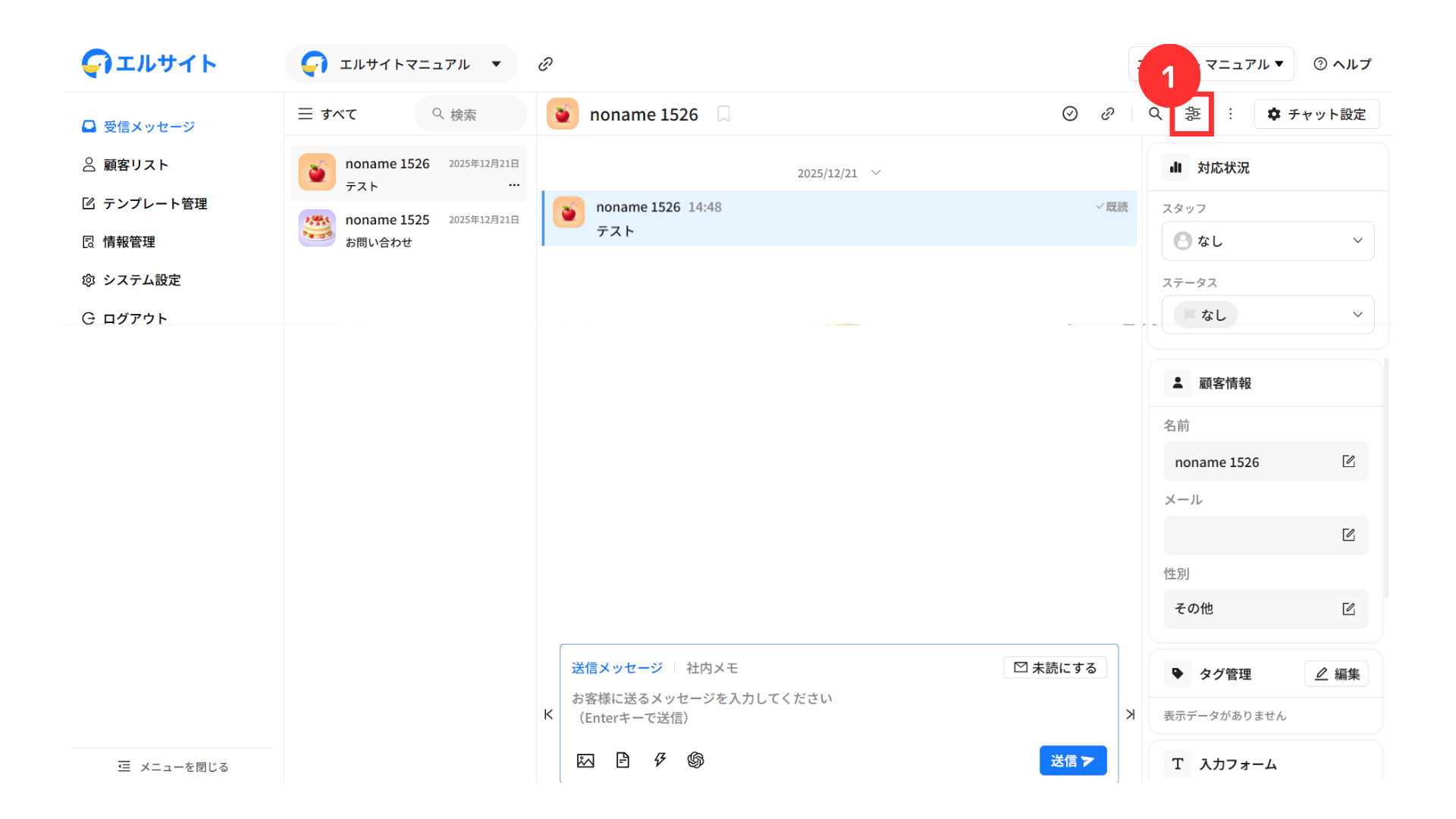Open the スタッフ dropdown
Image resolution: width=1456 pixels, height=819 pixels.
point(1268,240)
